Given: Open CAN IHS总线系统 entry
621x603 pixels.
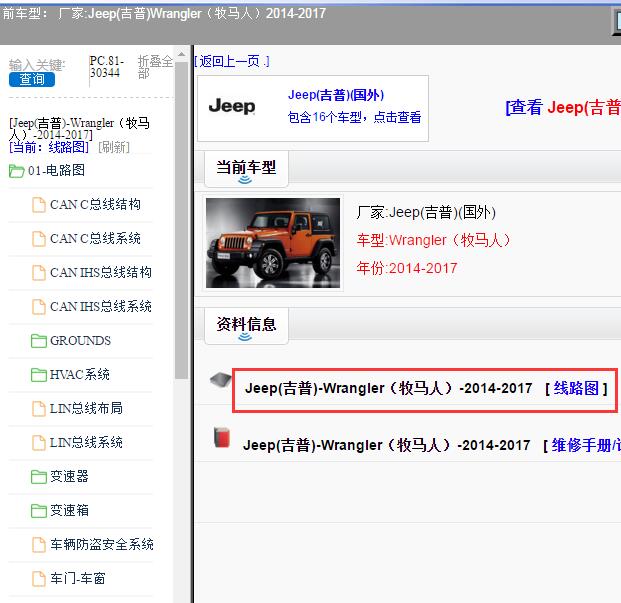Looking at the screenshot, I should click(x=101, y=306).
